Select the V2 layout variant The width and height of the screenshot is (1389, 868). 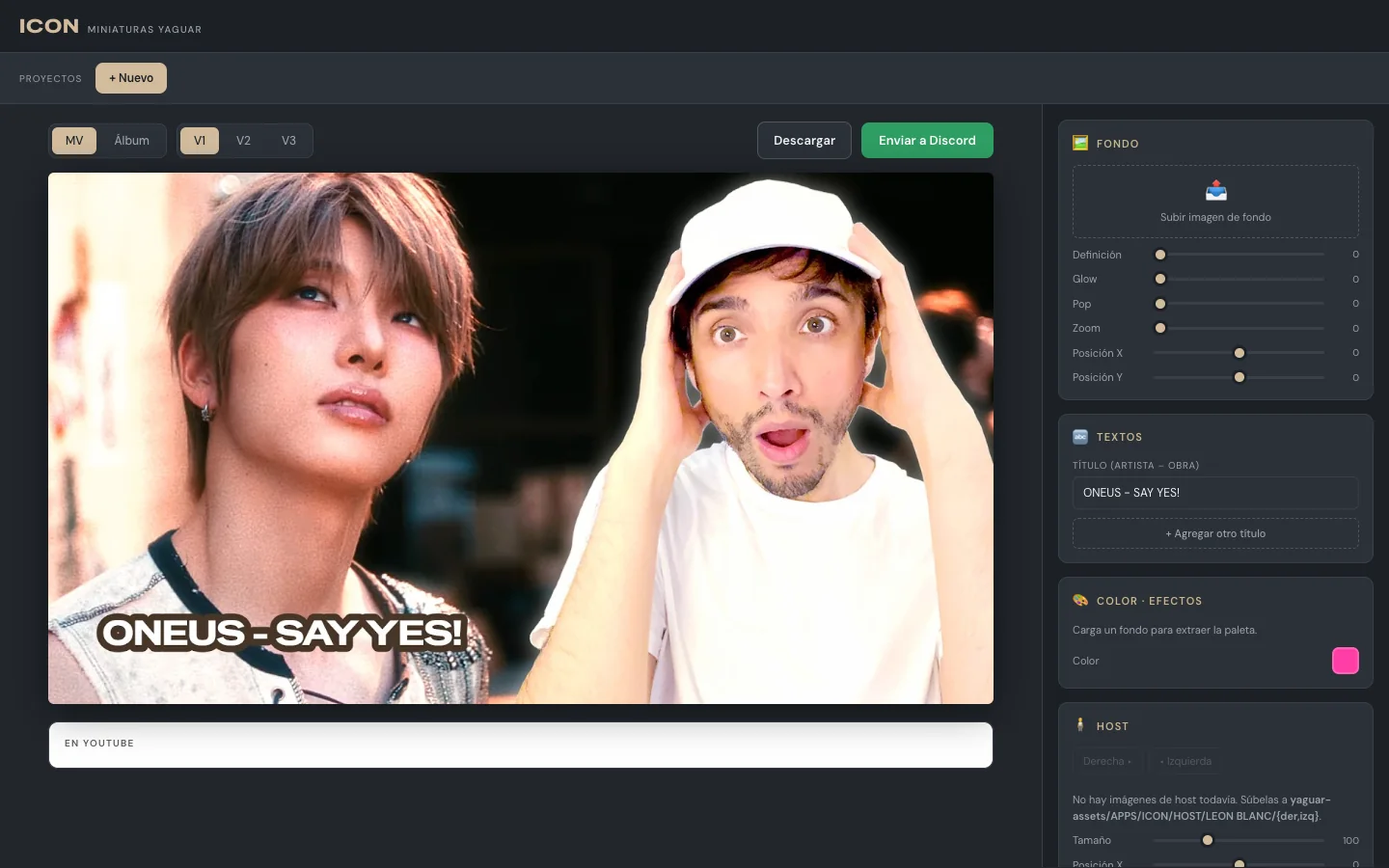(243, 141)
